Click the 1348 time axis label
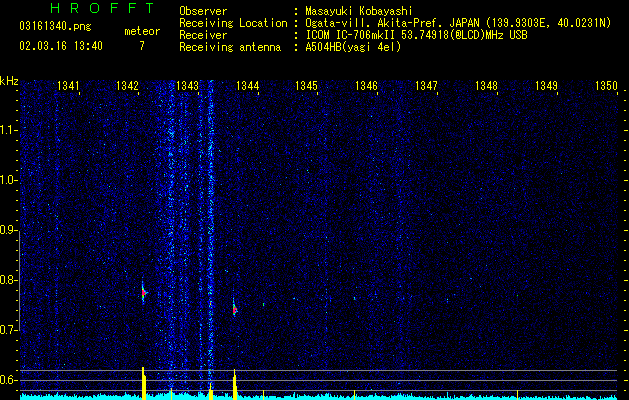Image resolution: width=629 pixels, height=400 pixels. click(486, 86)
